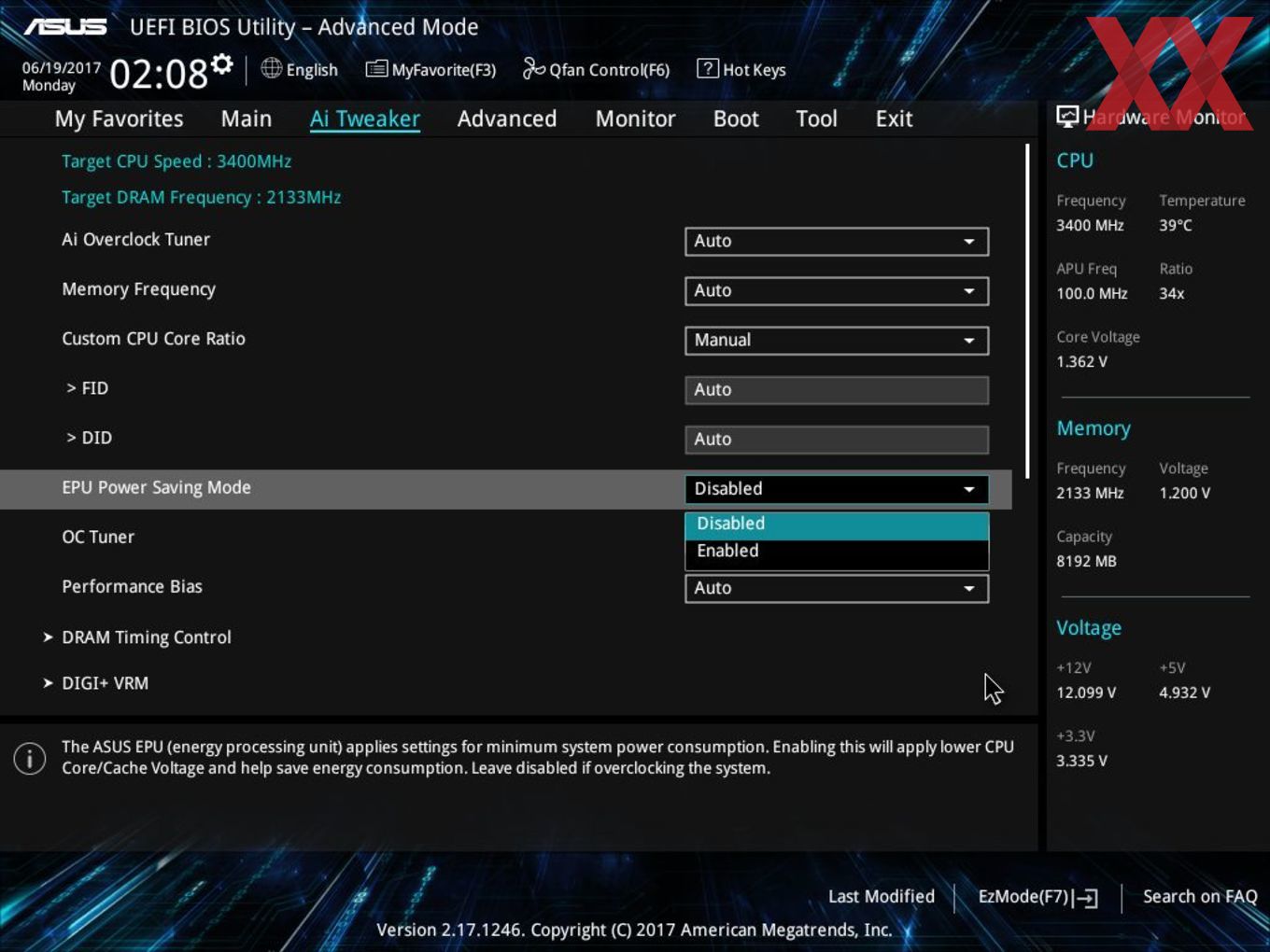Open the Ai Overclock Tuner dropdown
Viewport: 1270px width, 952px height.
(x=837, y=241)
